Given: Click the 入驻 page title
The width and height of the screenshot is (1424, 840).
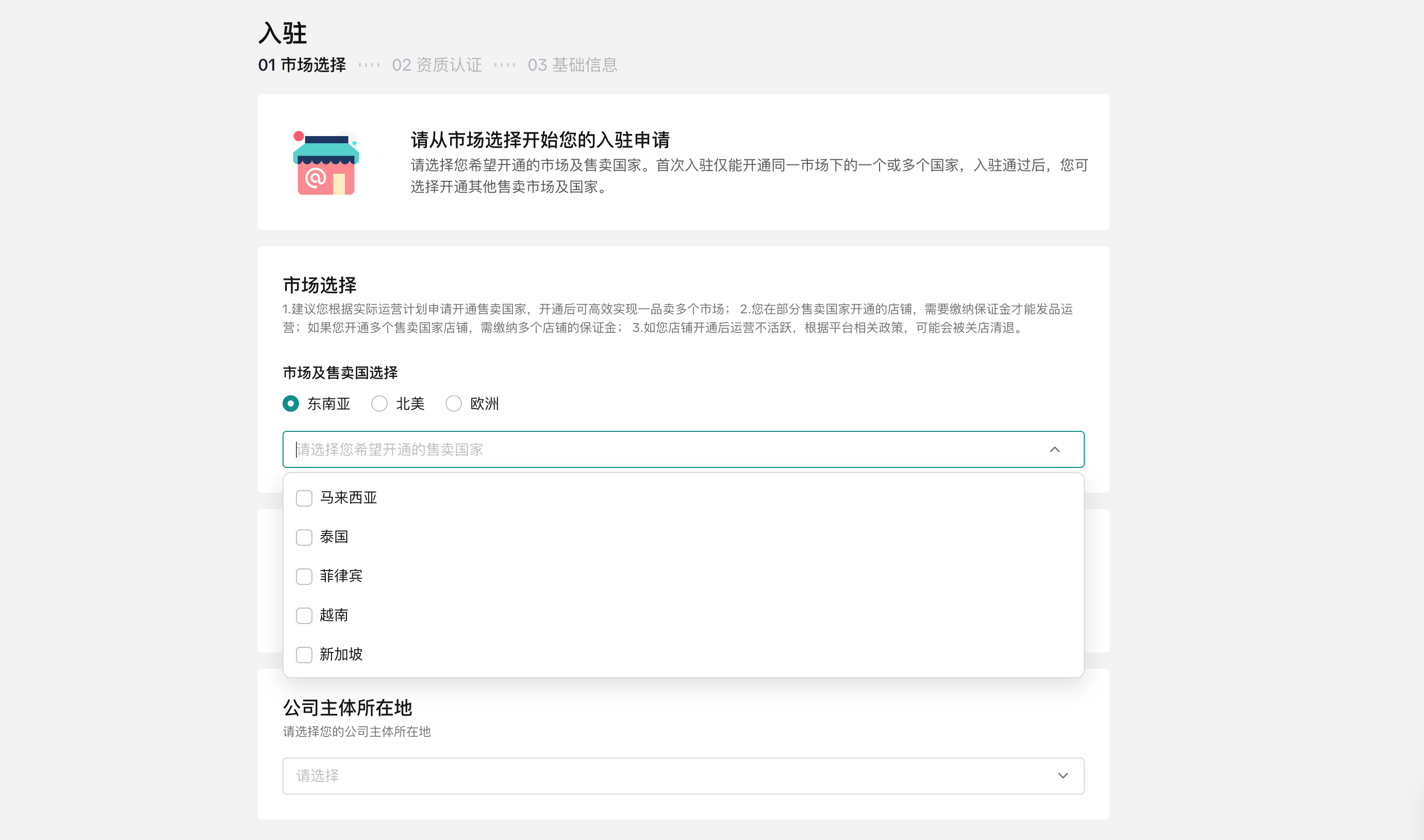Looking at the screenshot, I should click(x=283, y=33).
